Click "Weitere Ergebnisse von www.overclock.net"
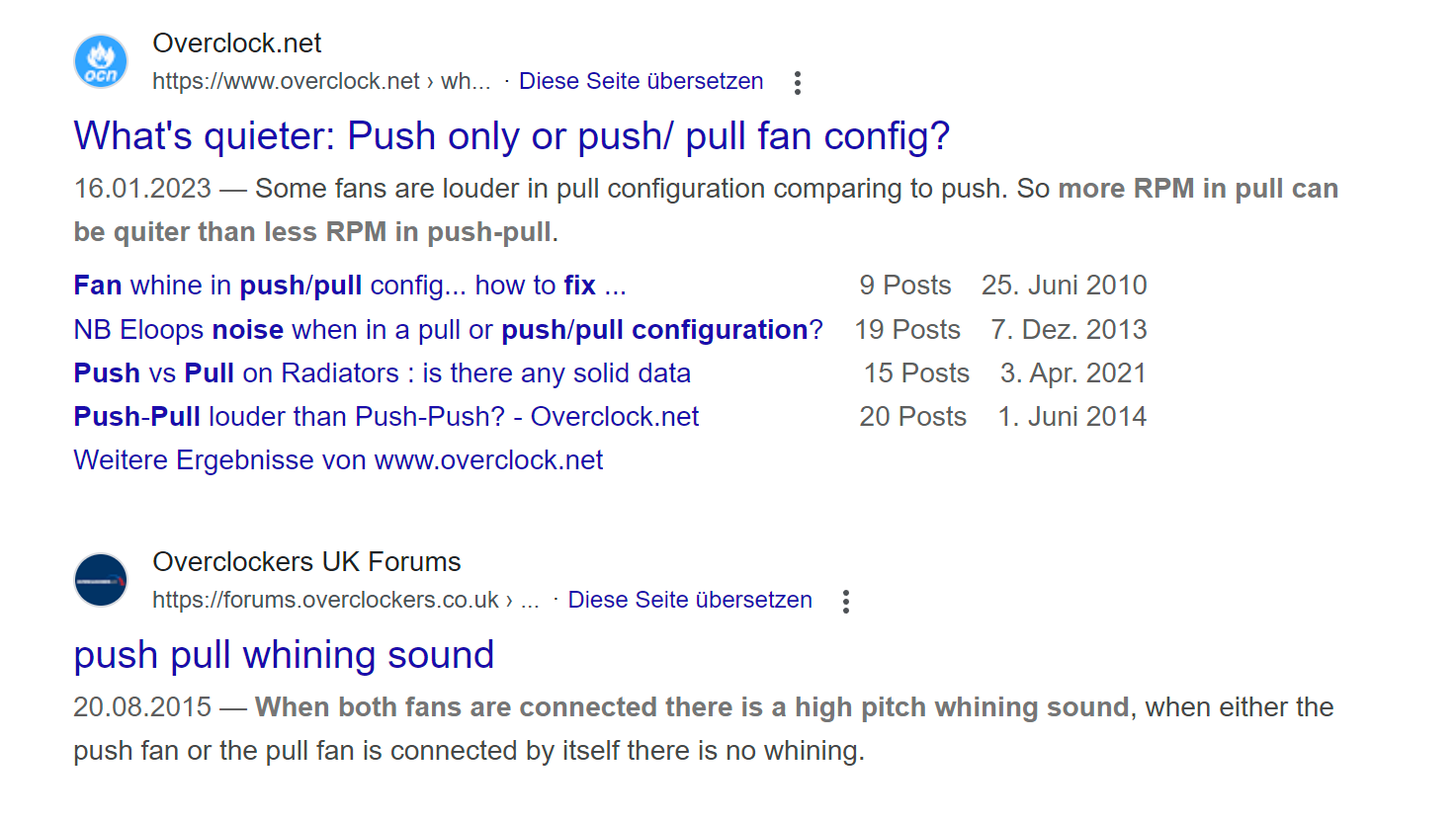The image size is (1456, 823). 338,460
